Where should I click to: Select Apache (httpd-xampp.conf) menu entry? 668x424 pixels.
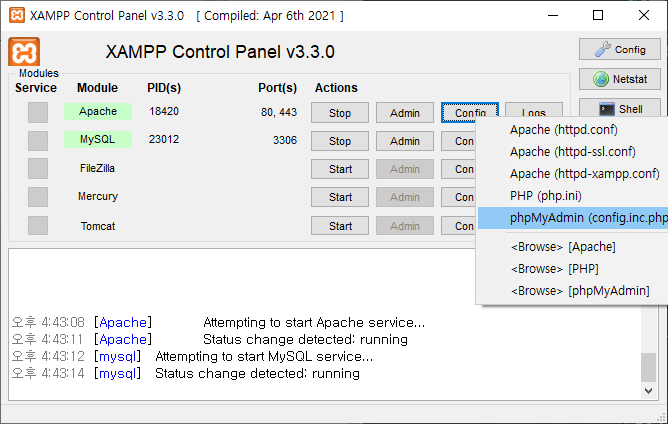click(573, 174)
